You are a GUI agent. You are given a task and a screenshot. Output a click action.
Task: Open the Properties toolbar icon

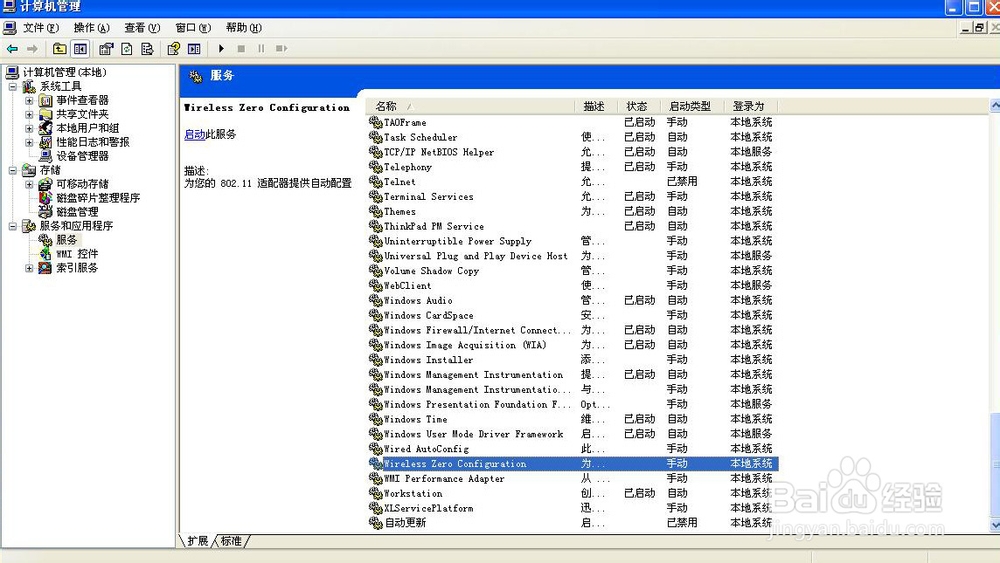point(106,48)
